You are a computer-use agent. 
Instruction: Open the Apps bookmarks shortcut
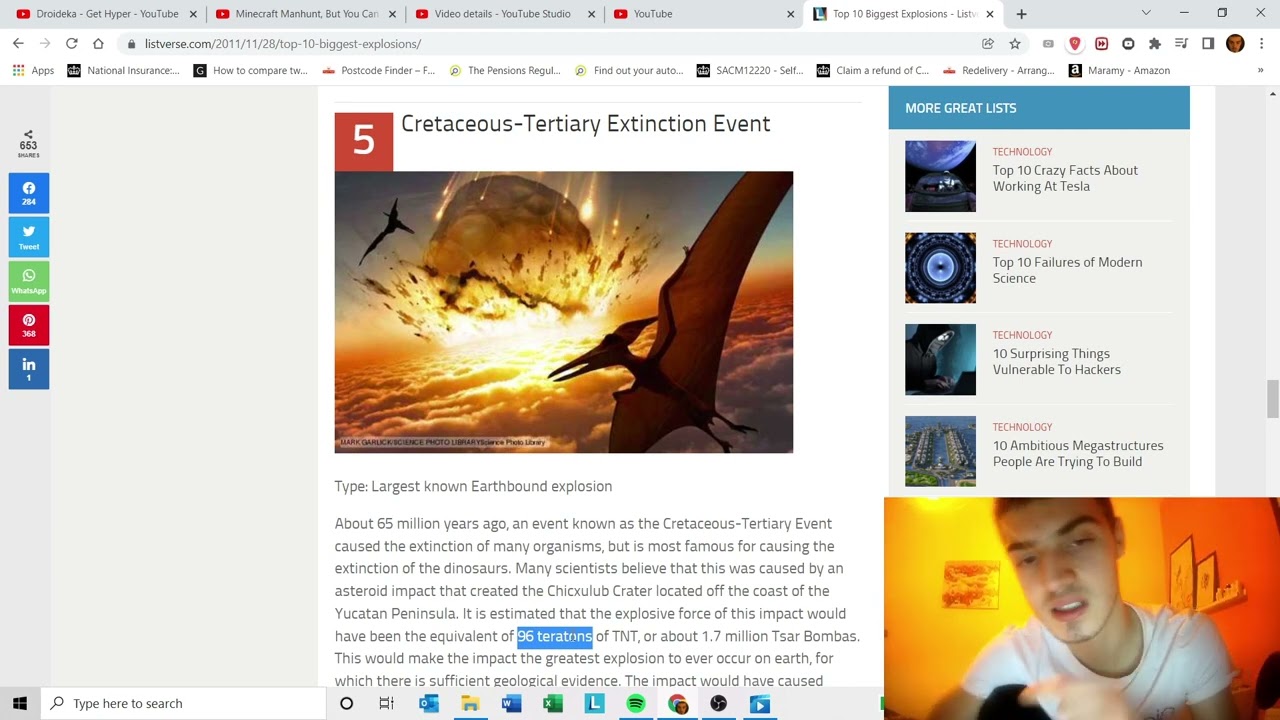coord(33,71)
